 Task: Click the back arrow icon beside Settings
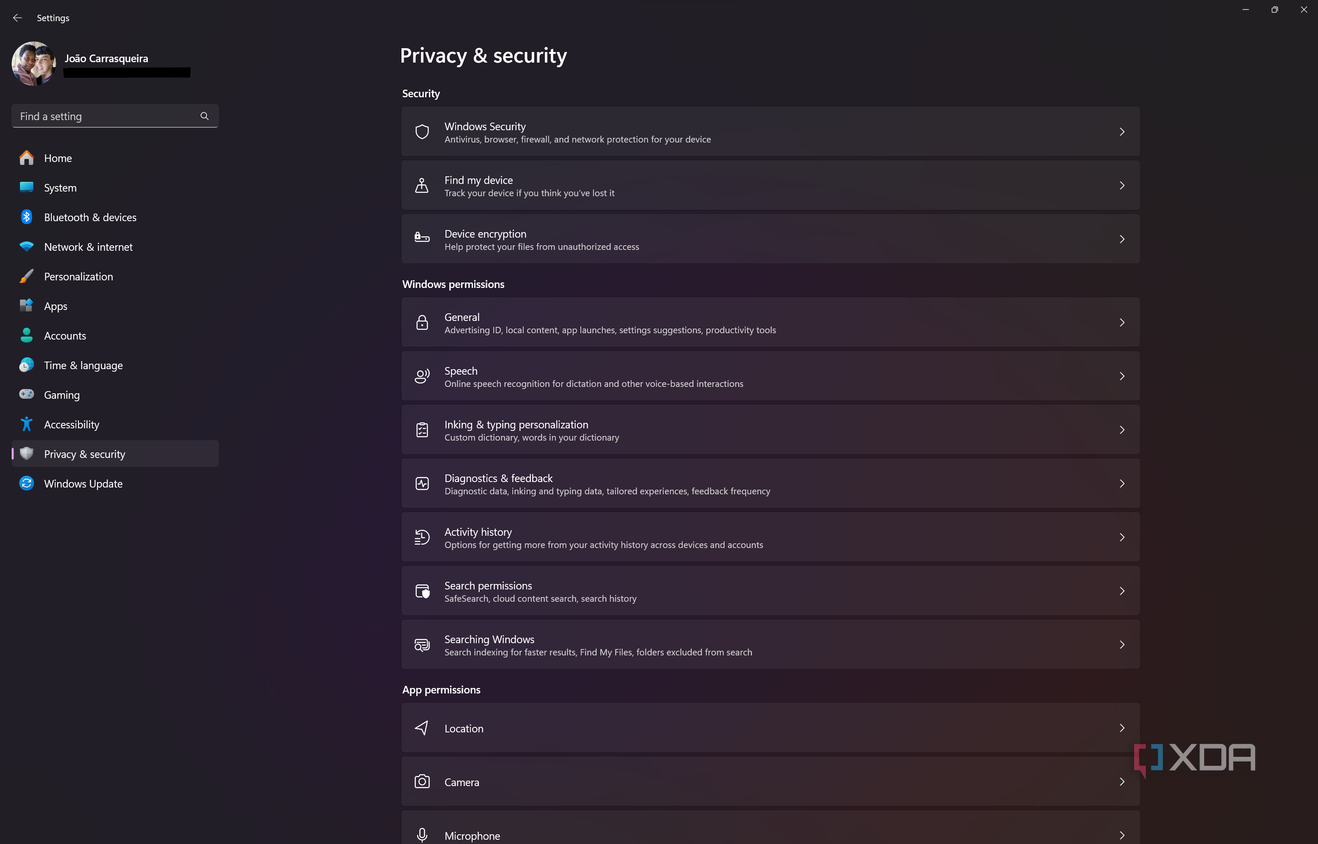click(17, 18)
